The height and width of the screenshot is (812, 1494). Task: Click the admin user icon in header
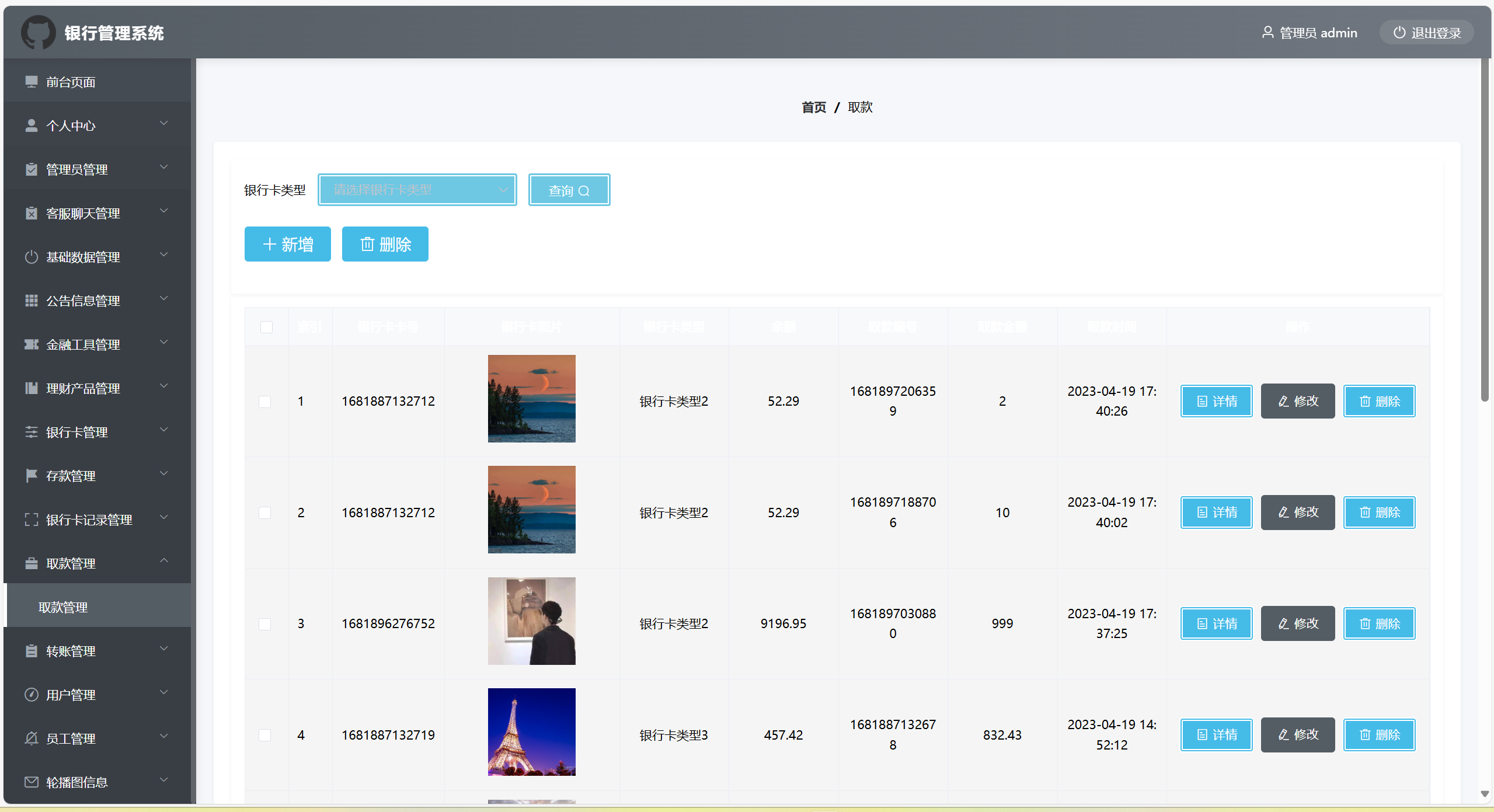(x=1267, y=32)
